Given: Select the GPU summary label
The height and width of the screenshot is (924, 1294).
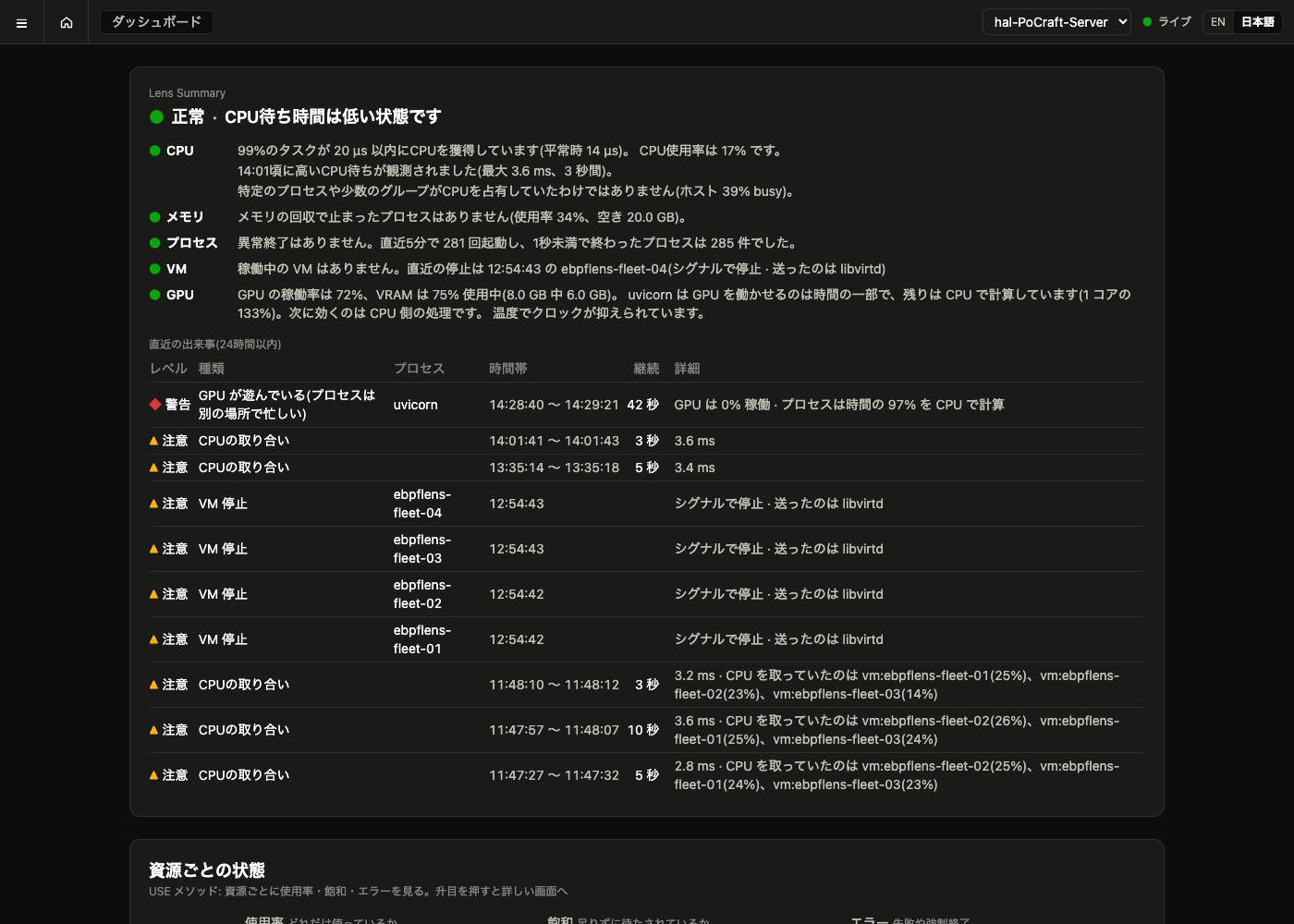Looking at the screenshot, I should (x=180, y=295).
